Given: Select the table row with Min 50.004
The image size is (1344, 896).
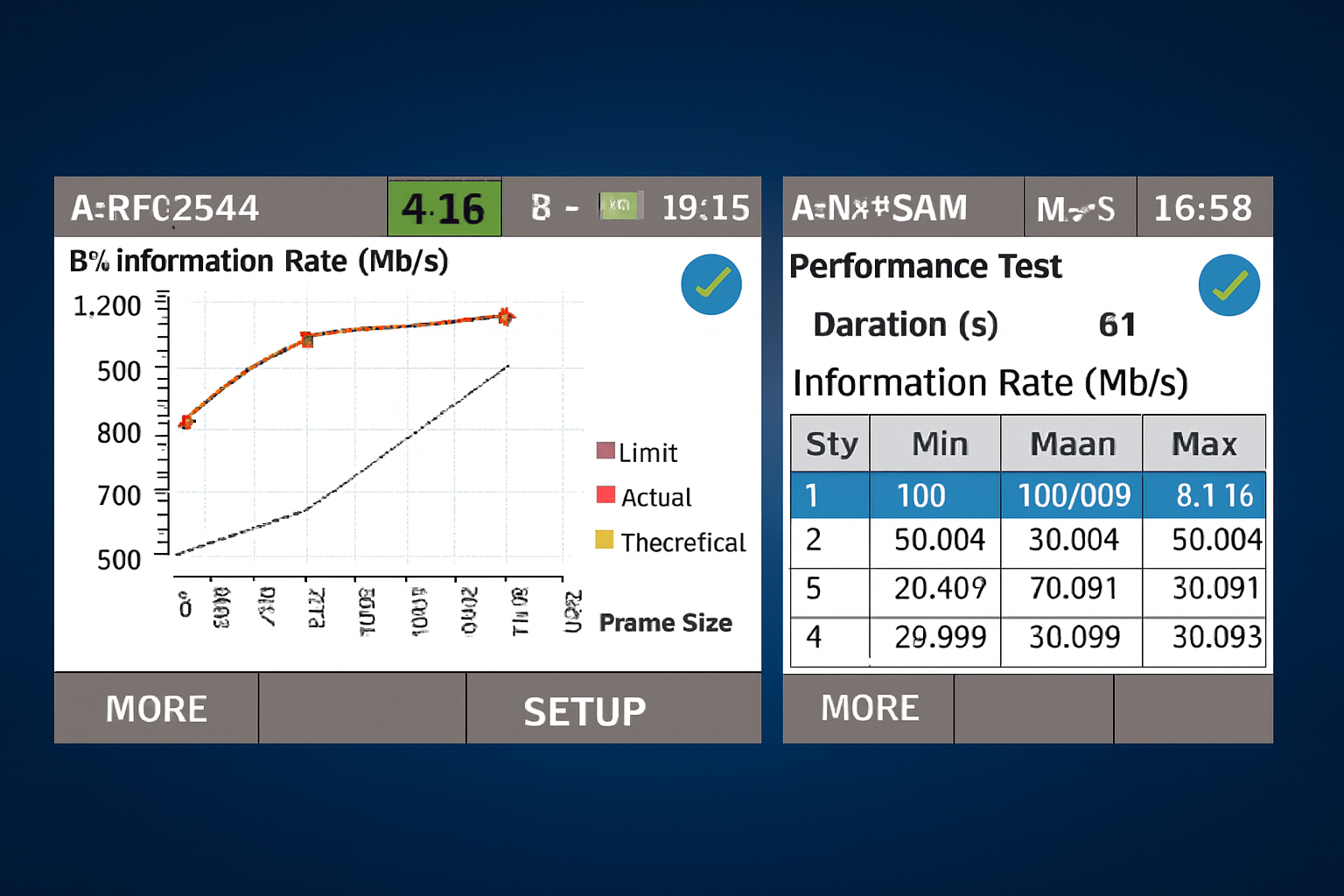Looking at the screenshot, I should pyautogui.click(x=1027, y=541).
